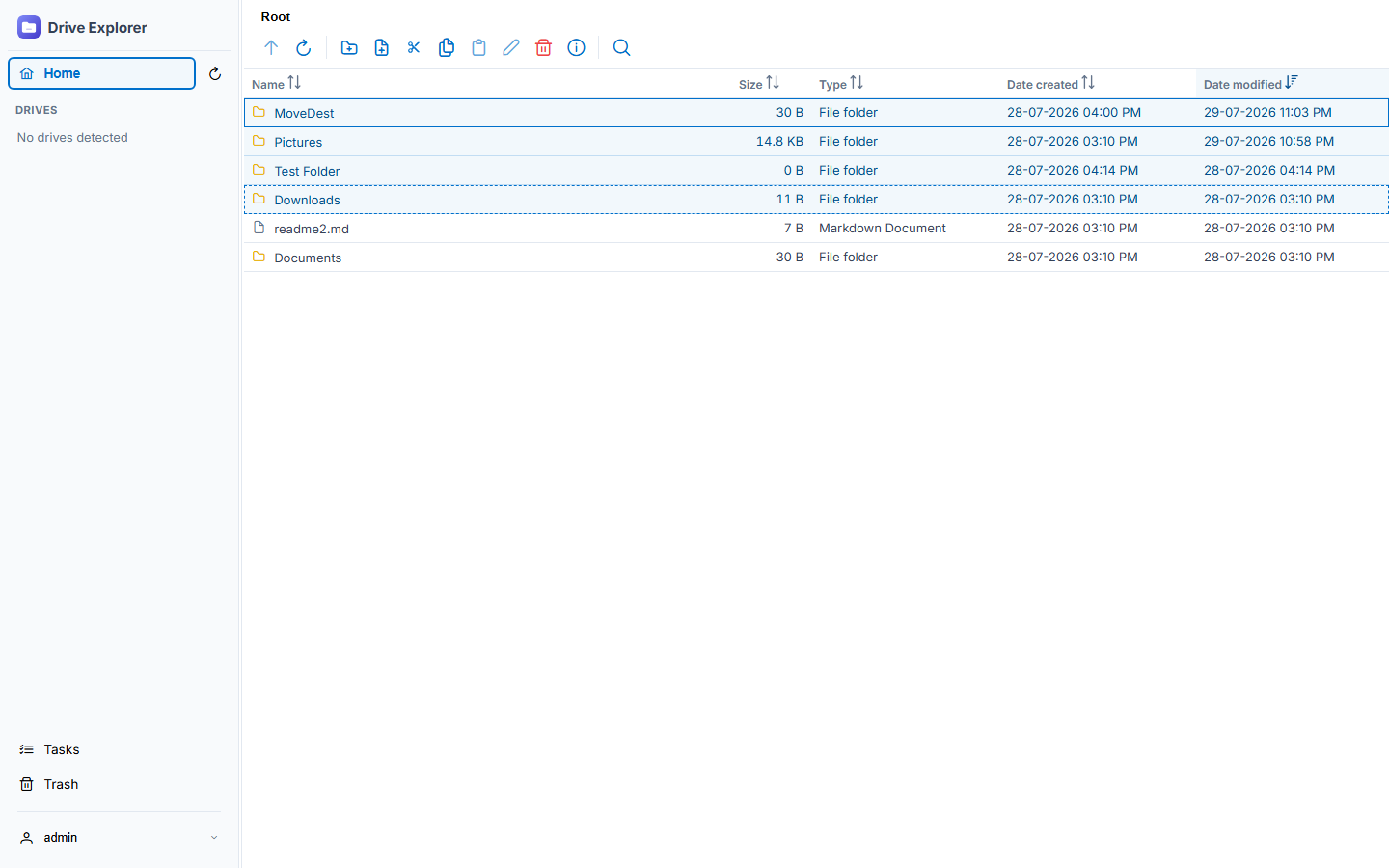Click the Pictures folder icon
This screenshot has width=1389, height=868.
(259, 141)
